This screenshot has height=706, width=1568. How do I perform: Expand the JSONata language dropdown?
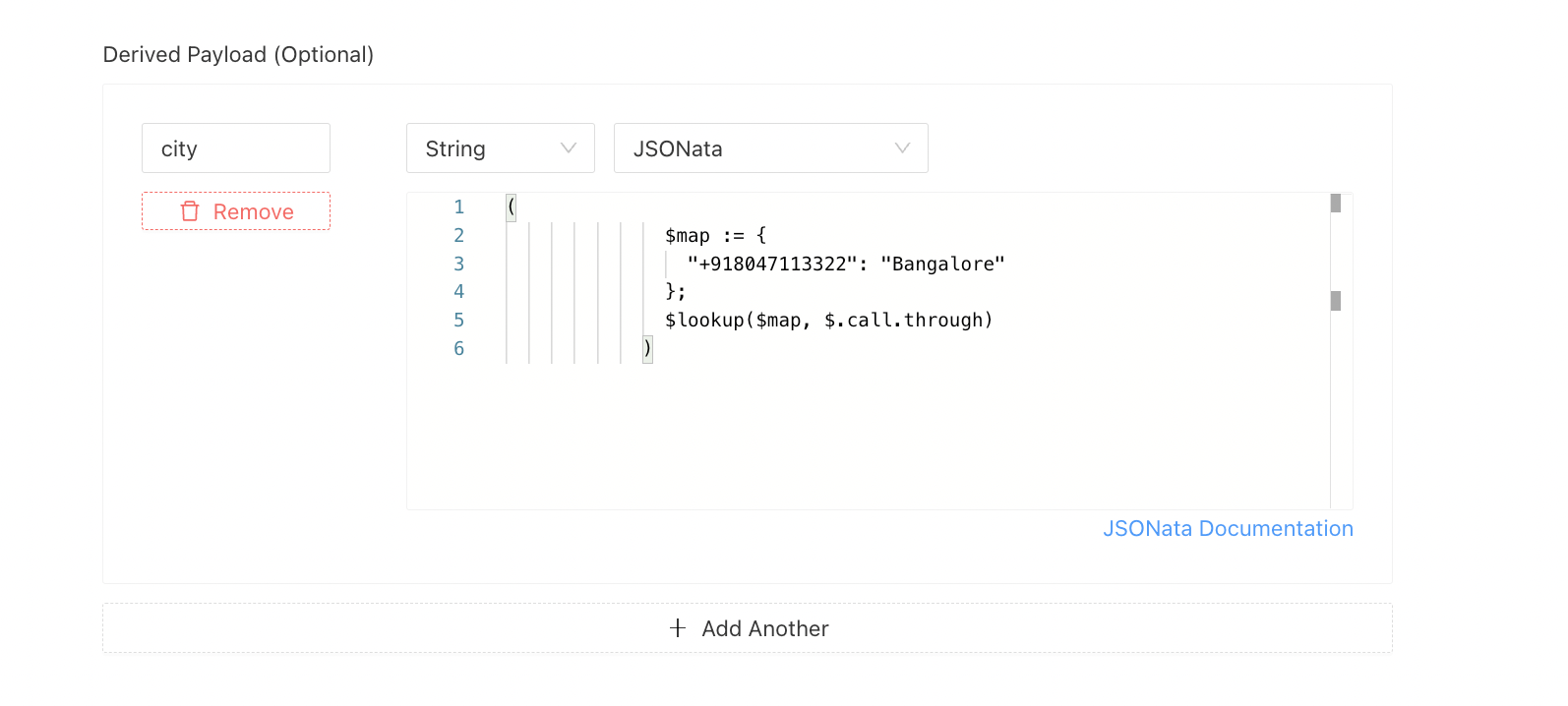click(770, 148)
